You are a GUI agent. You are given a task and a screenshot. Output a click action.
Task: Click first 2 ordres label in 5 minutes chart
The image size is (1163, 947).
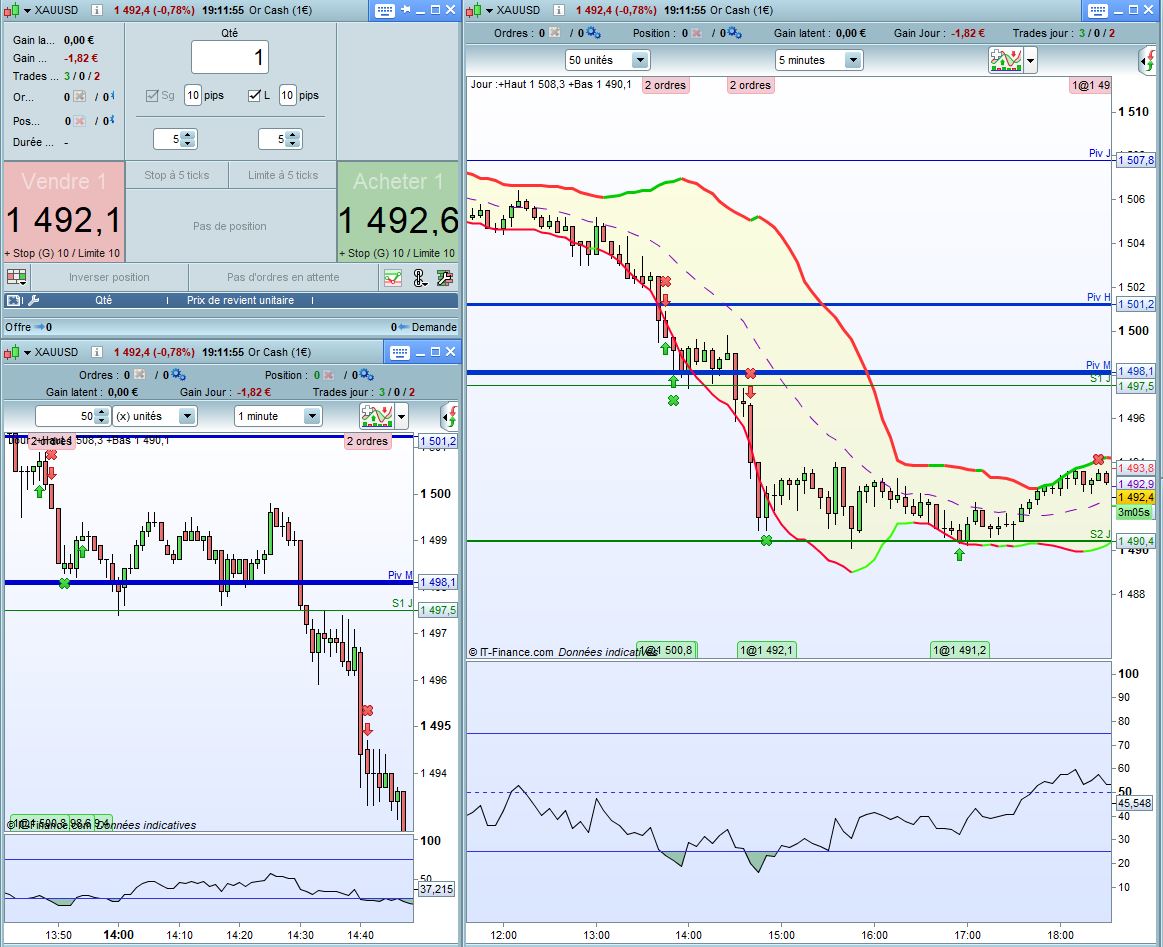665,85
